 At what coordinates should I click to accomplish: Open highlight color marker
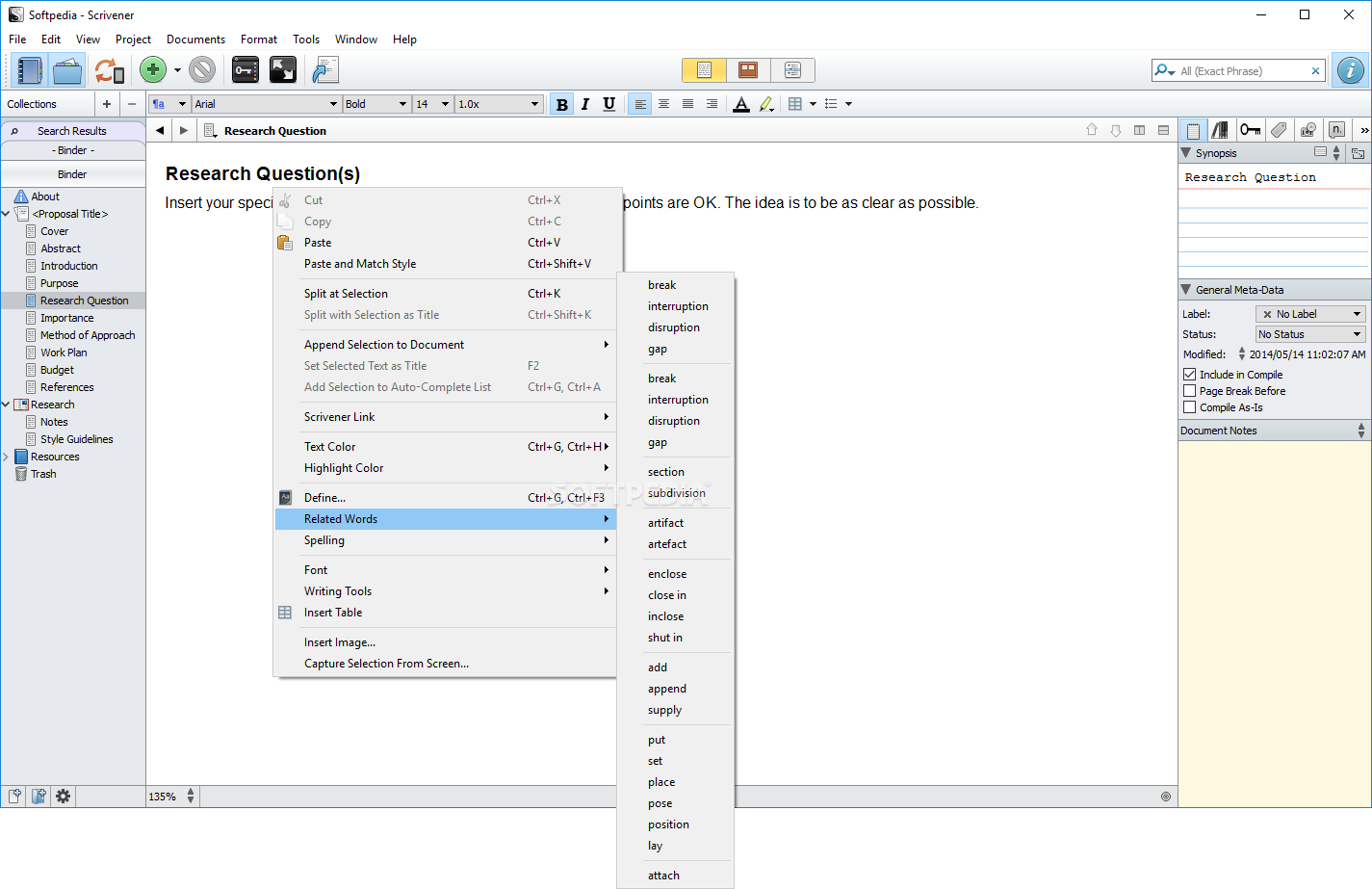766,104
